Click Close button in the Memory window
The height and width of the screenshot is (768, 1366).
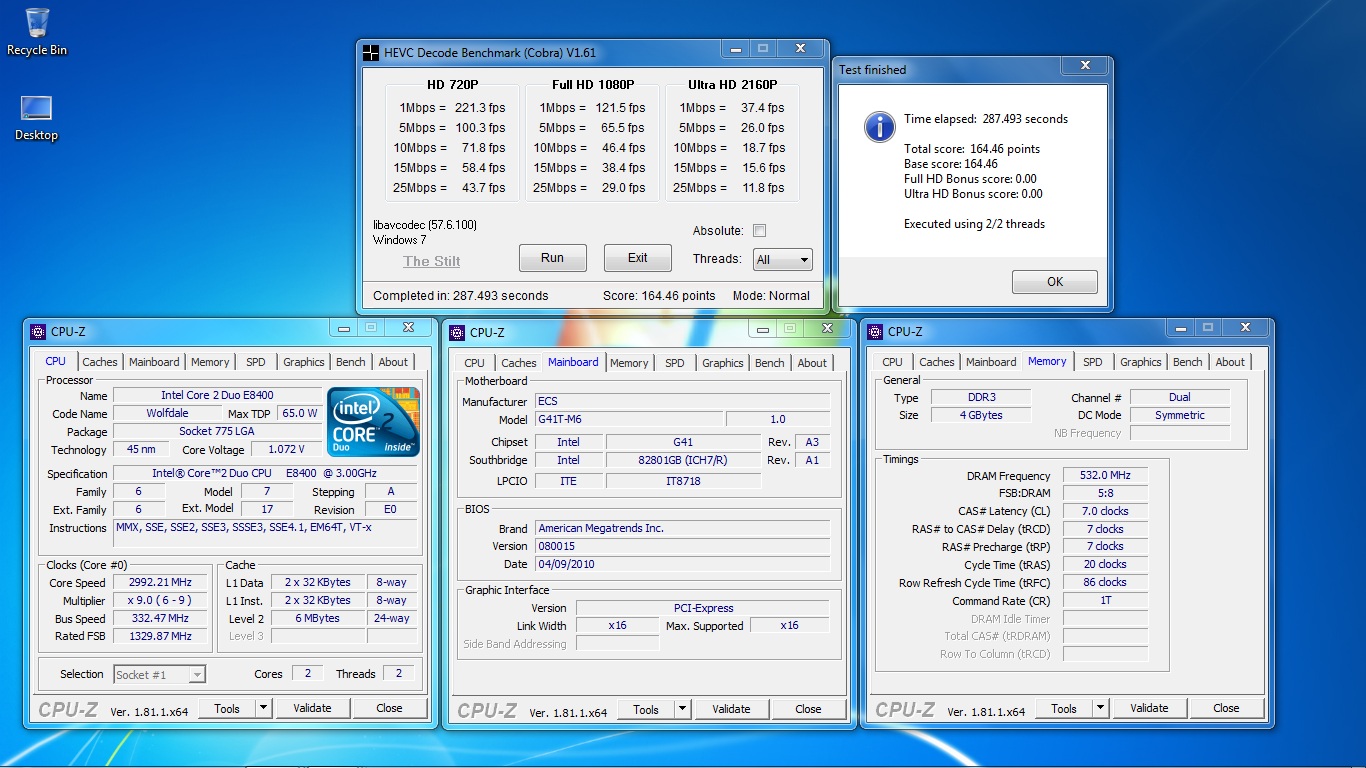pyautogui.click(x=1226, y=708)
